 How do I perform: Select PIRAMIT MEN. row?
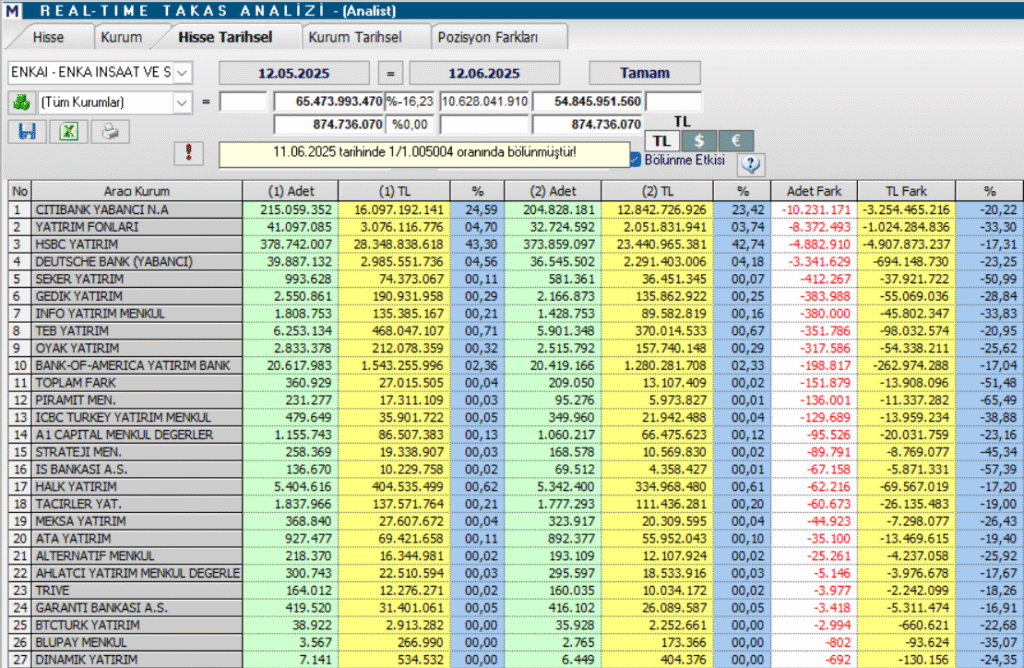tap(516, 400)
